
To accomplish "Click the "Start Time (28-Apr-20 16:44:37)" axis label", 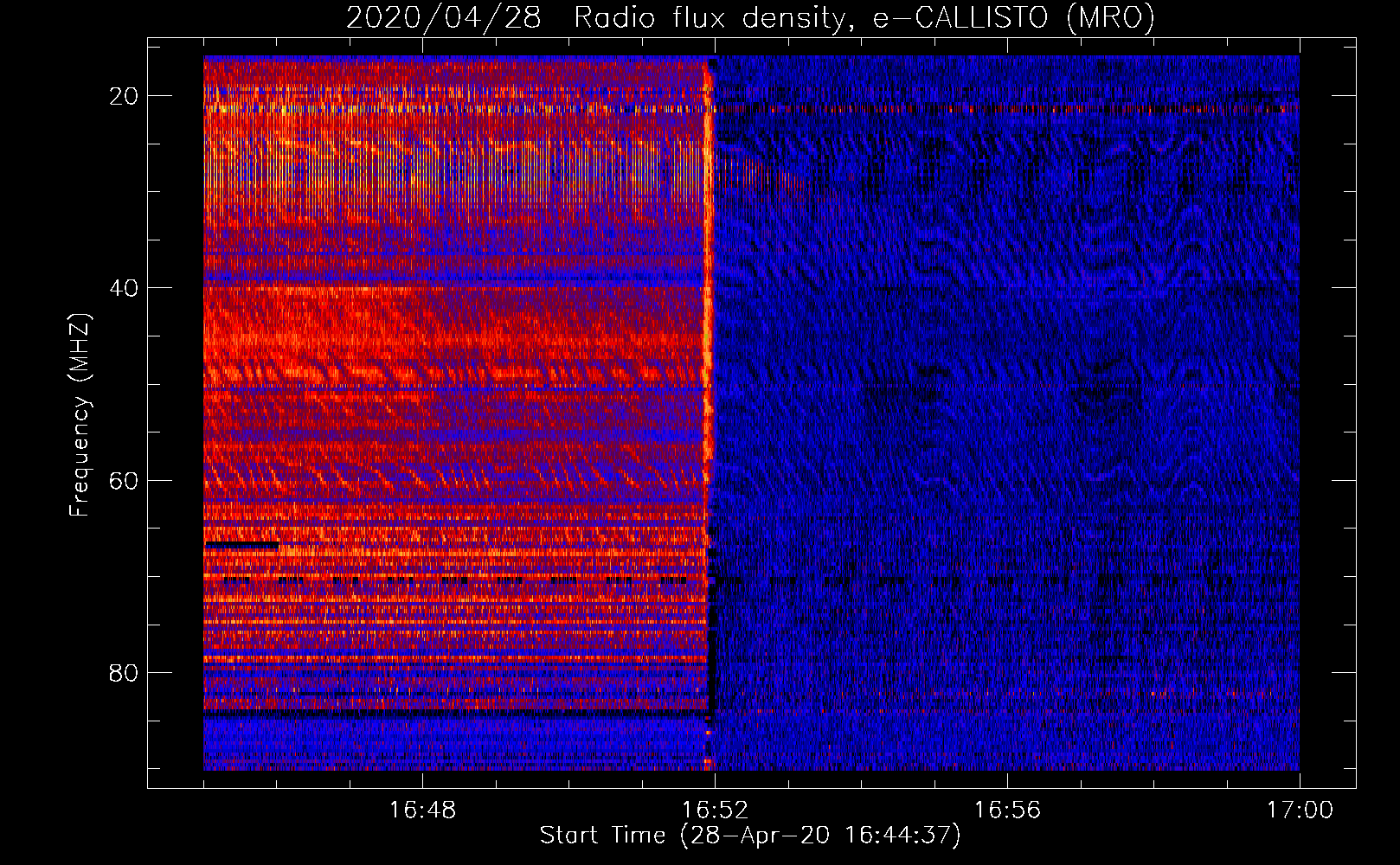I will point(750,836).
